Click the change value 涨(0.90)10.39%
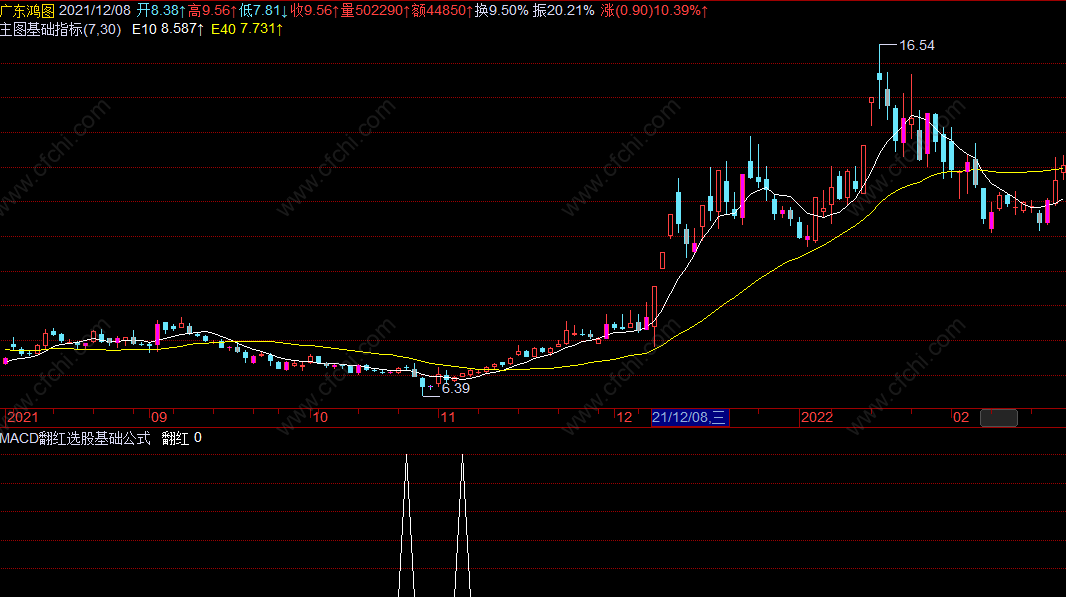Screen dimensions: 1066x597 pyautogui.click(x=654, y=10)
